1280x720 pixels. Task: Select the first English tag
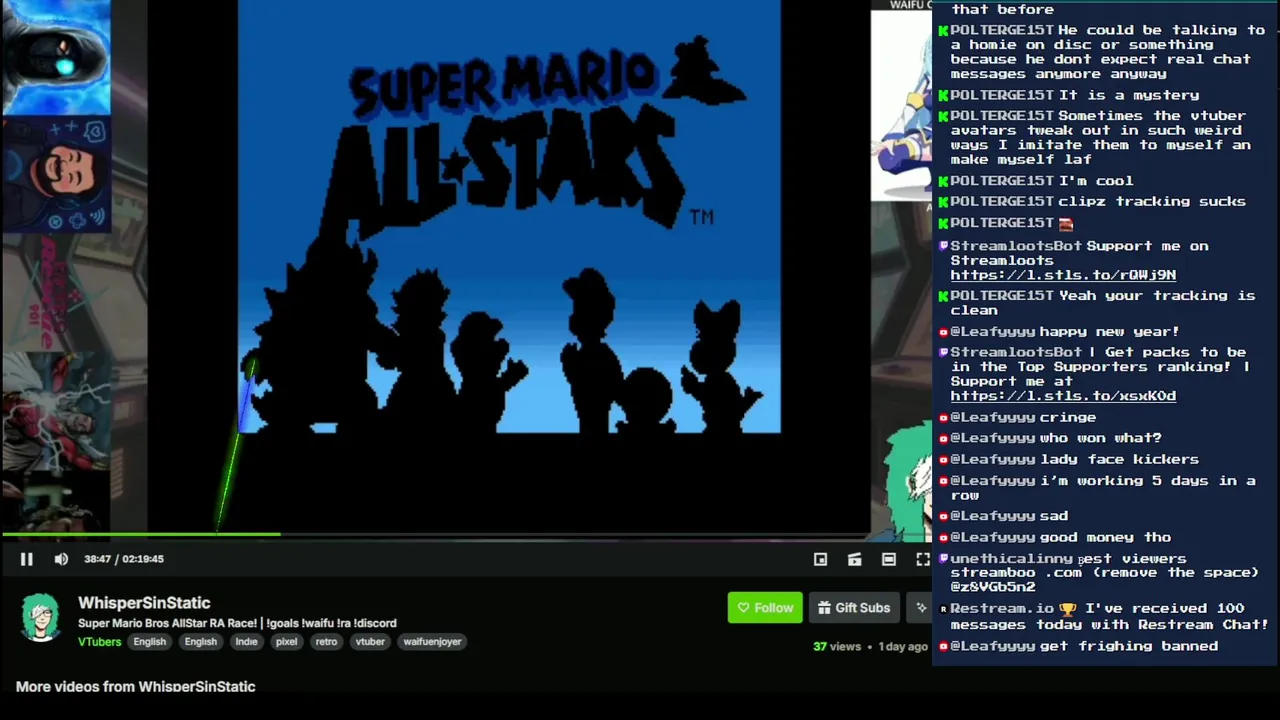pyautogui.click(x=149, y=642)
